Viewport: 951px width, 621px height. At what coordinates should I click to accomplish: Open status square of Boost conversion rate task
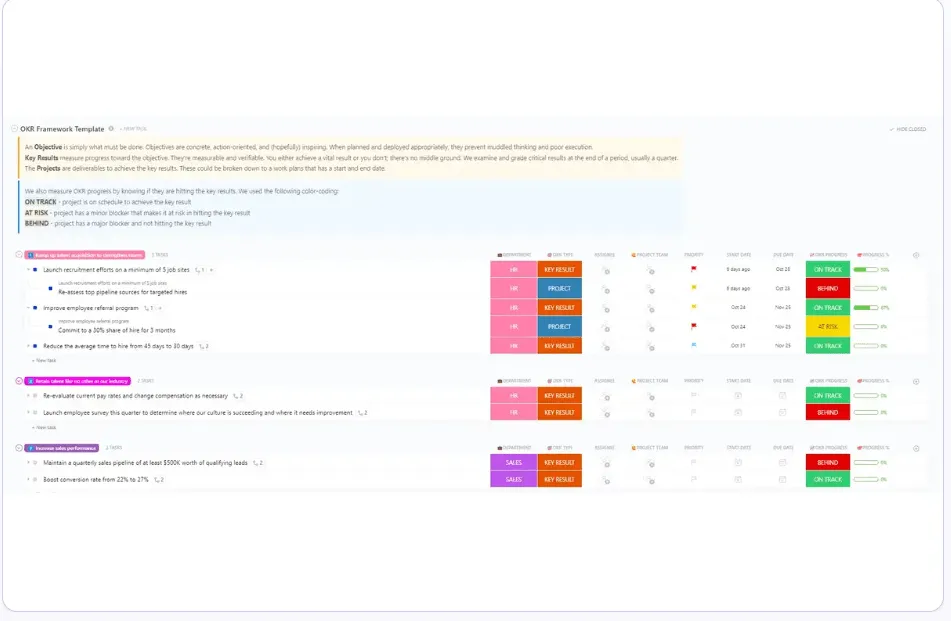35,480
